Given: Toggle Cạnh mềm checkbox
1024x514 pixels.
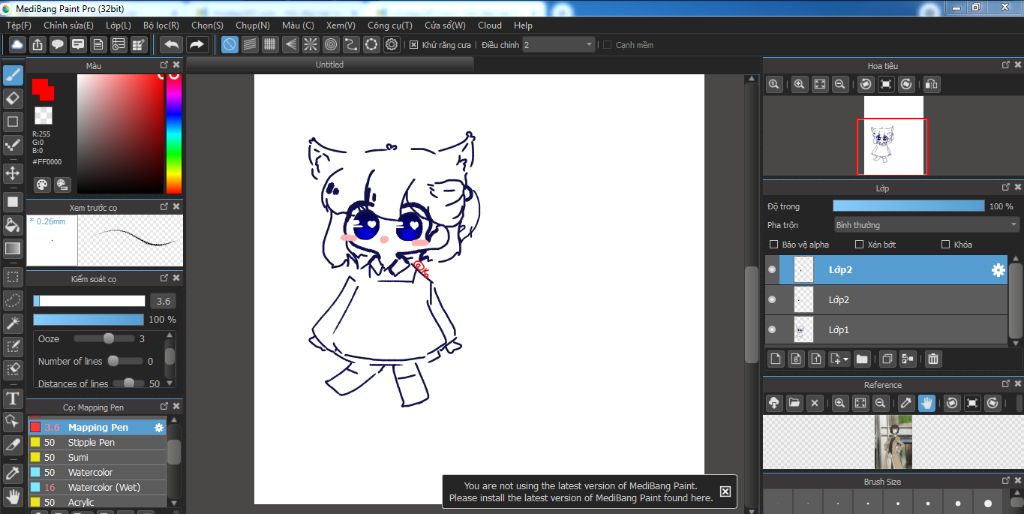Looking at the screenshot, I should click(x=607, y=45).
